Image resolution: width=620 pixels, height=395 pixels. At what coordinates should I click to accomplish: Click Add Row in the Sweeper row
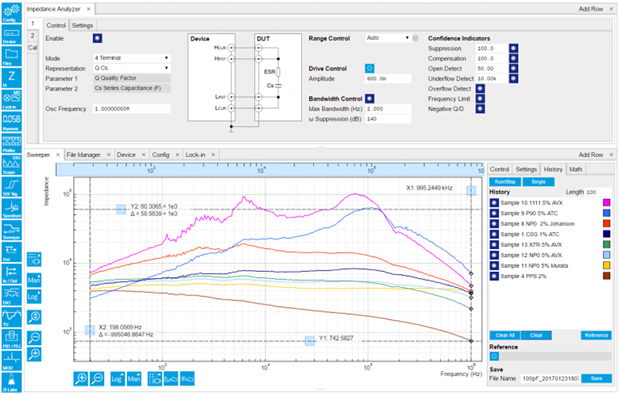[591, 155]
